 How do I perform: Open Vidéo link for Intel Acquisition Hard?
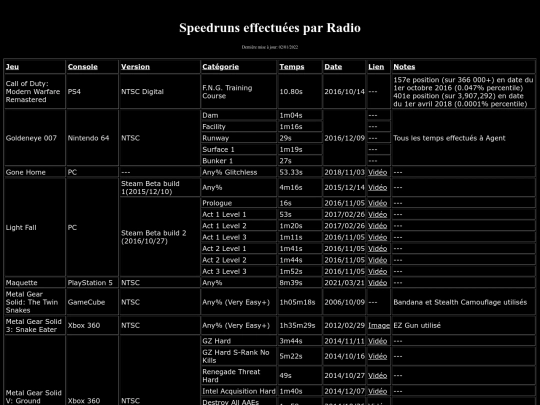tap(377, 391)
